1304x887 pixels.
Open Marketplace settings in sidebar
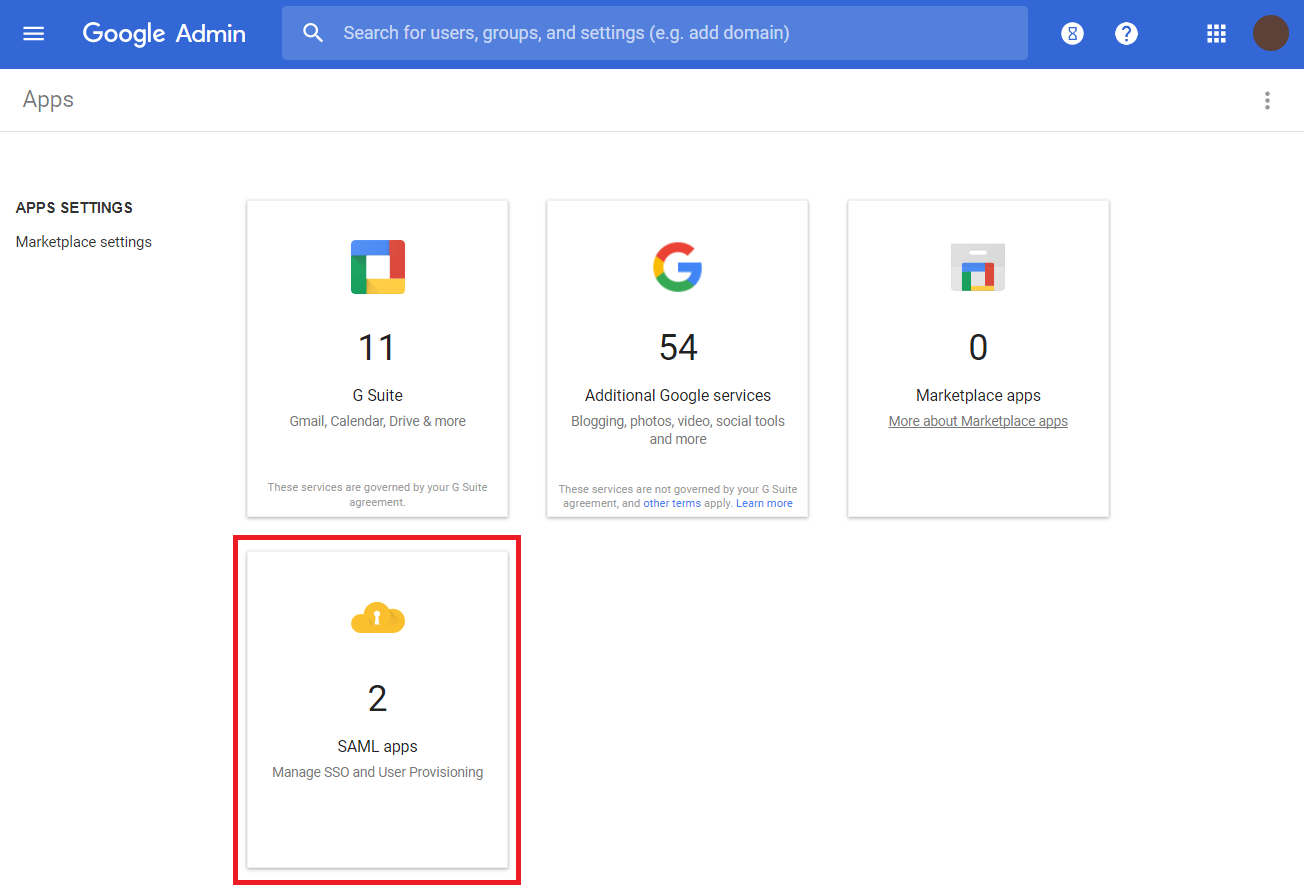coord(84,242)
